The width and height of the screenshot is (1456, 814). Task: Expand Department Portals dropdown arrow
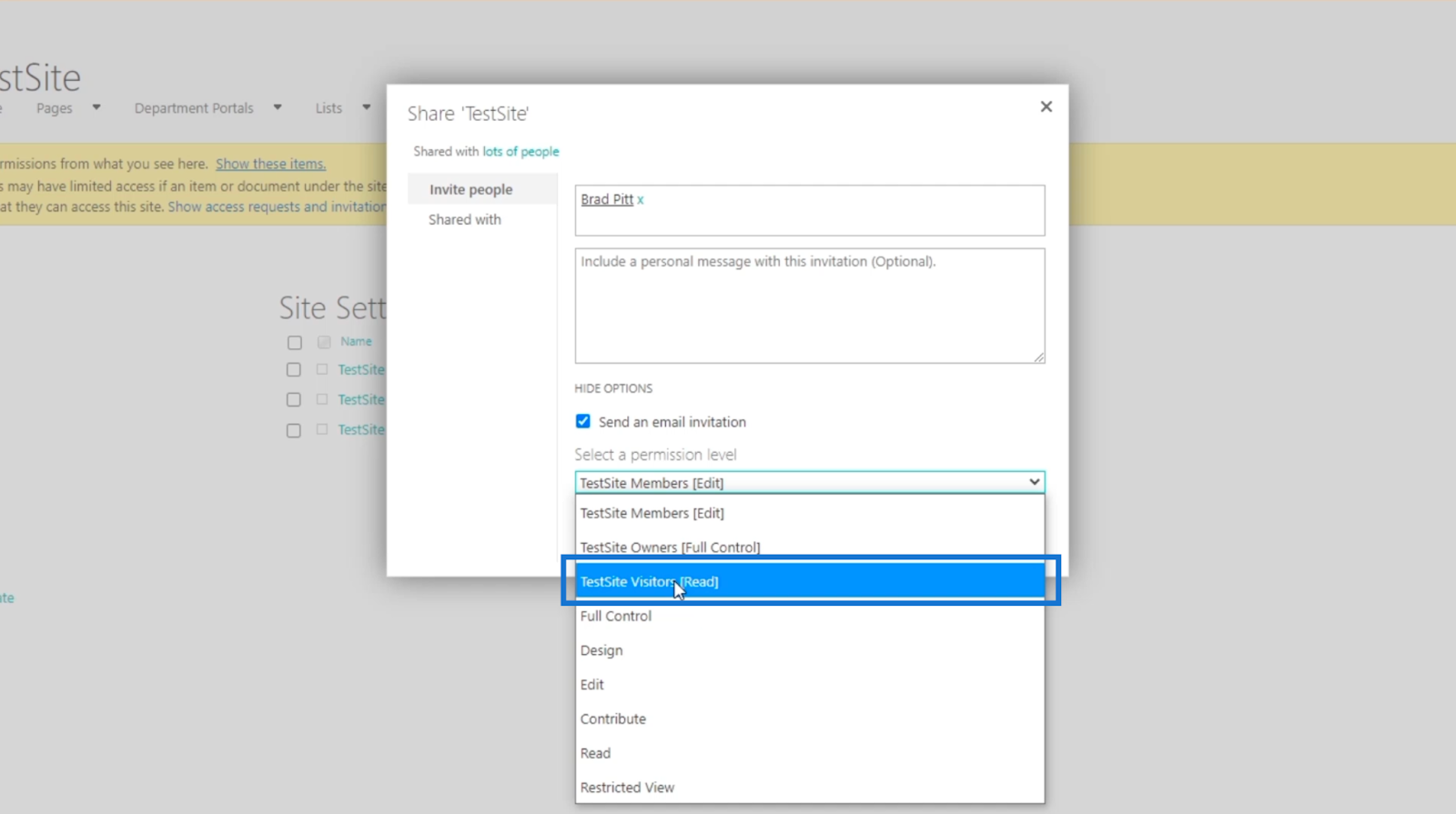278,107
